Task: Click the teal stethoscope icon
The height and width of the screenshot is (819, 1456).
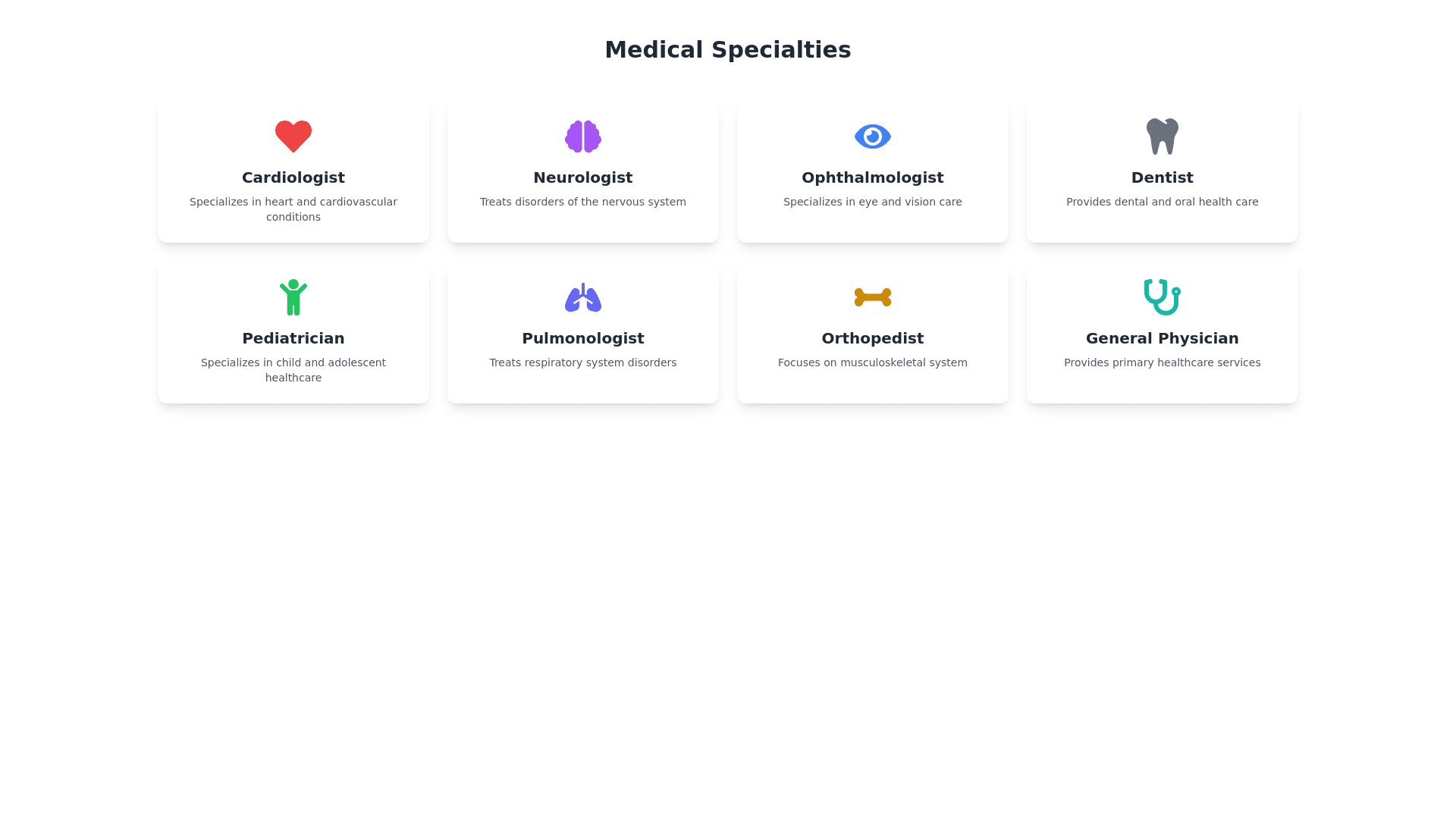Action: 1163,297
